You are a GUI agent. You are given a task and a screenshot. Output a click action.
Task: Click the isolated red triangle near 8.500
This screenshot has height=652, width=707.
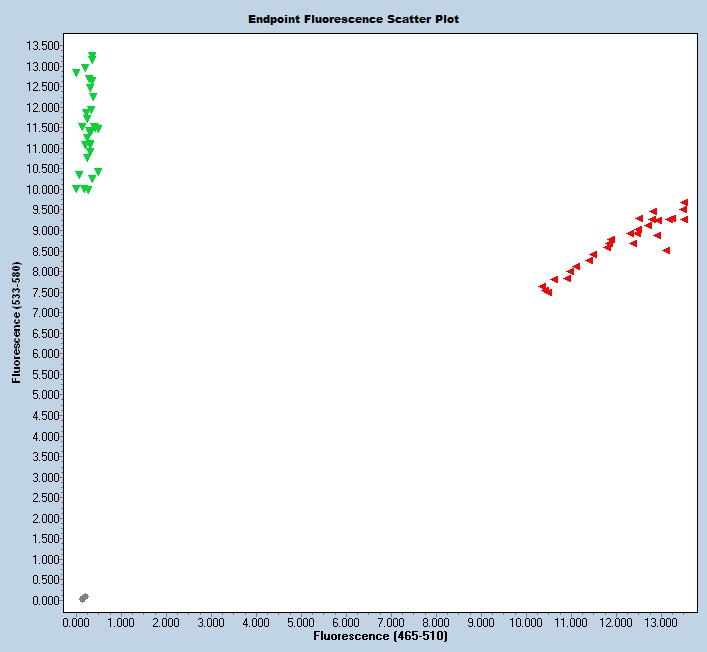666,250
